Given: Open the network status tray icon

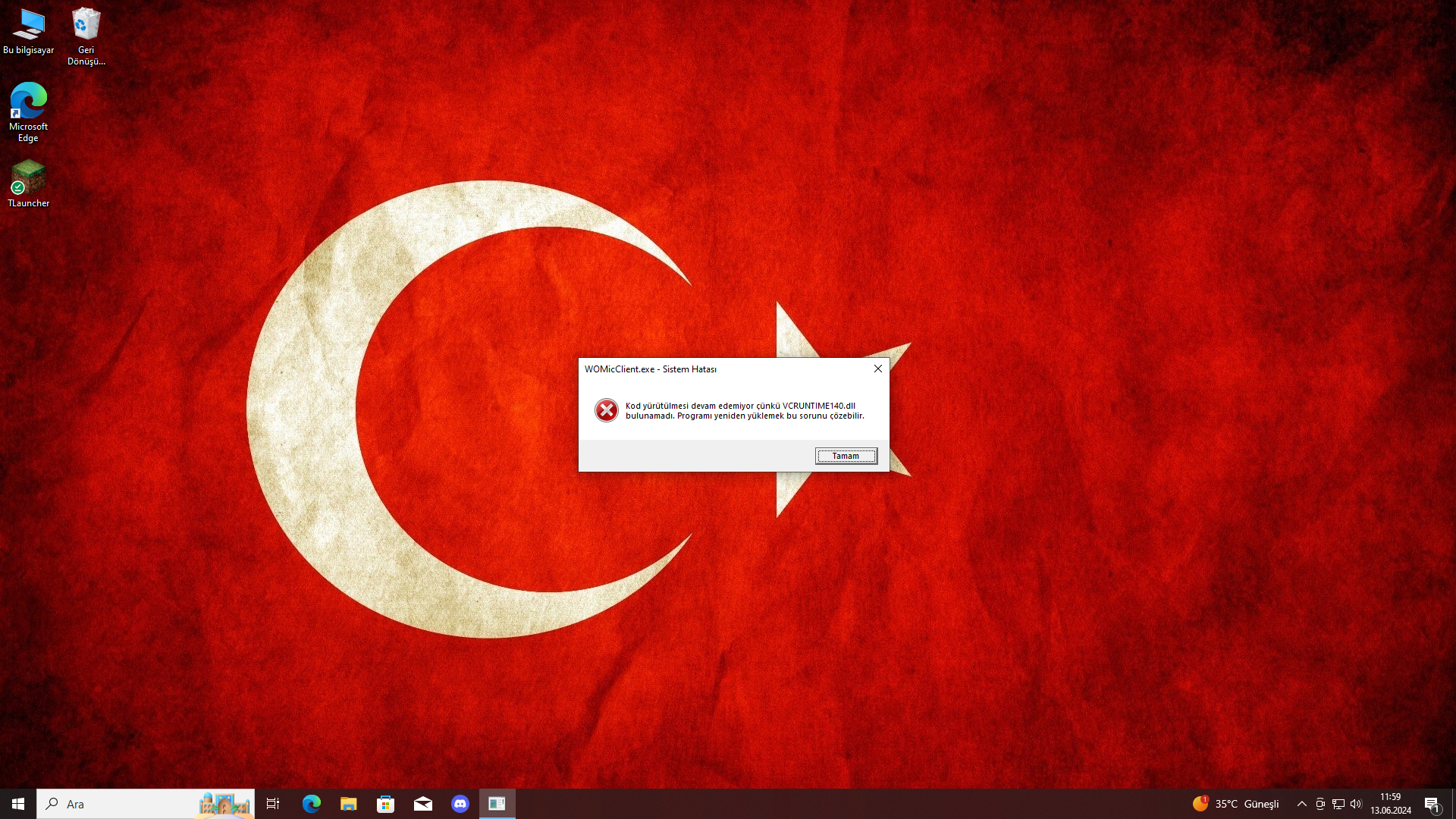Looking at the screenshot, I should coord(1338,804).
